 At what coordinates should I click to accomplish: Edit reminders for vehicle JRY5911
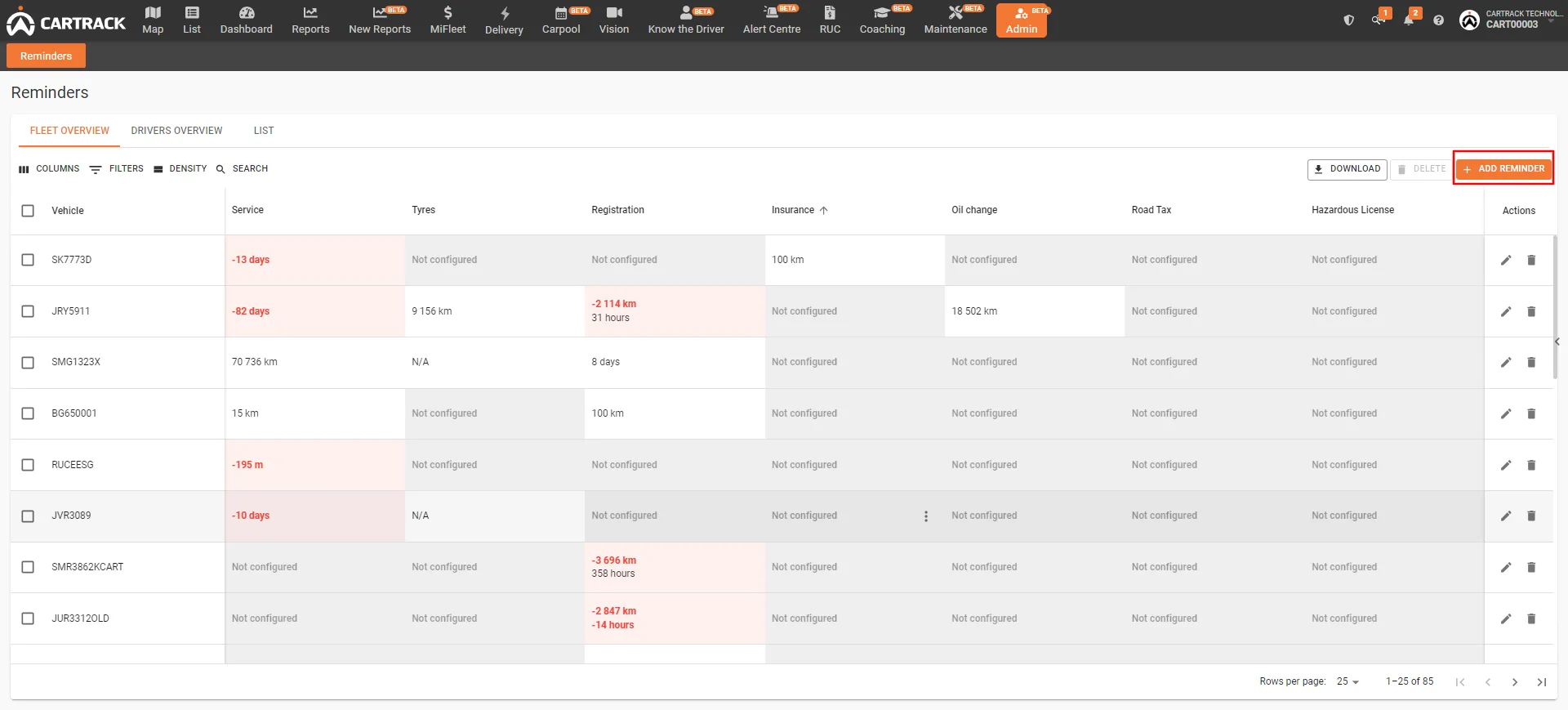coord(1506,311)
